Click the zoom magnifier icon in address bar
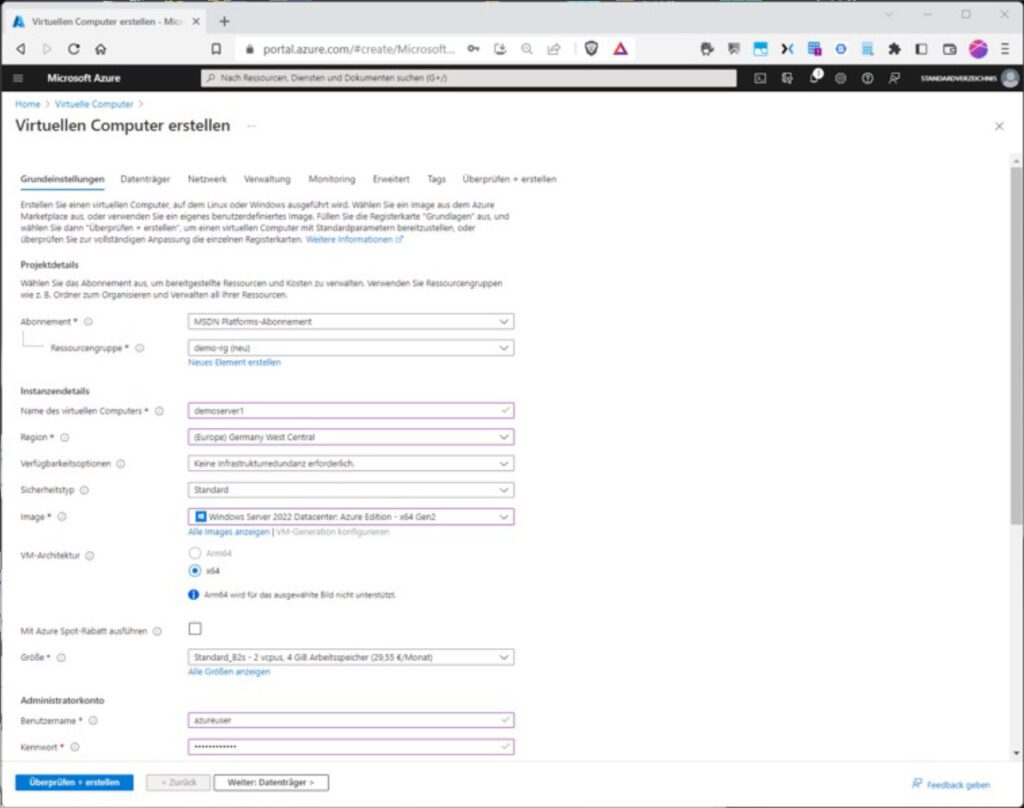This screenshot has height=808, width=1024. pyautogui.click(x=527, y=49)
